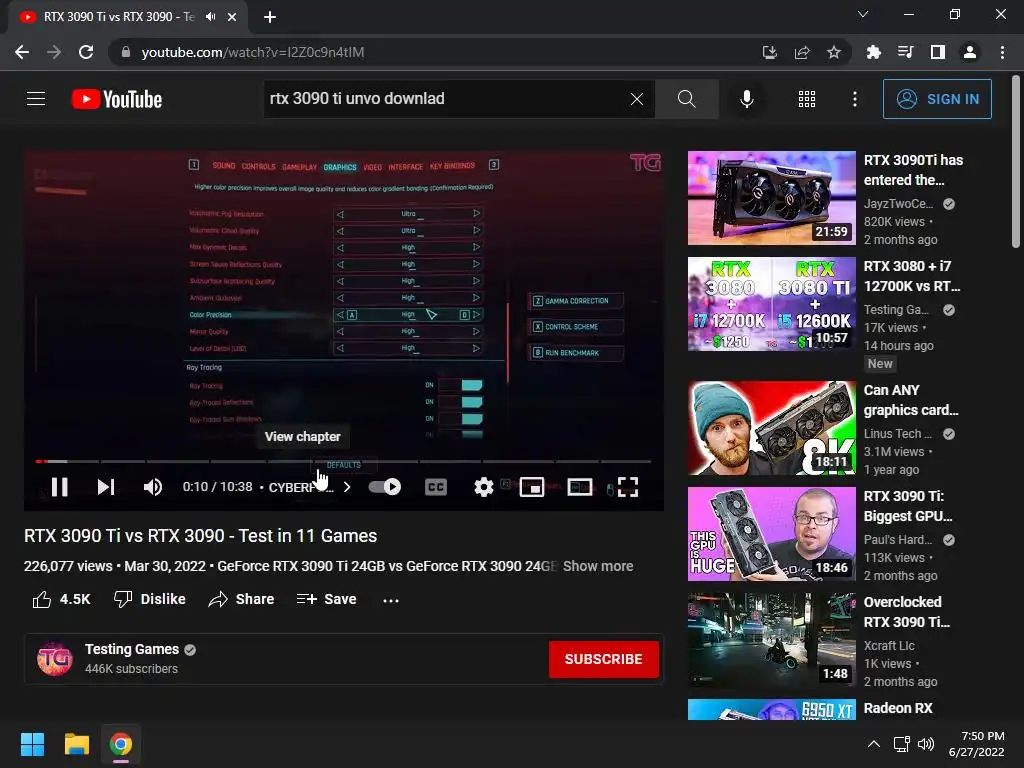Viewport: 1024px width, 768px height.
Task: Expand description with Show more
Action: pos(598,566)
